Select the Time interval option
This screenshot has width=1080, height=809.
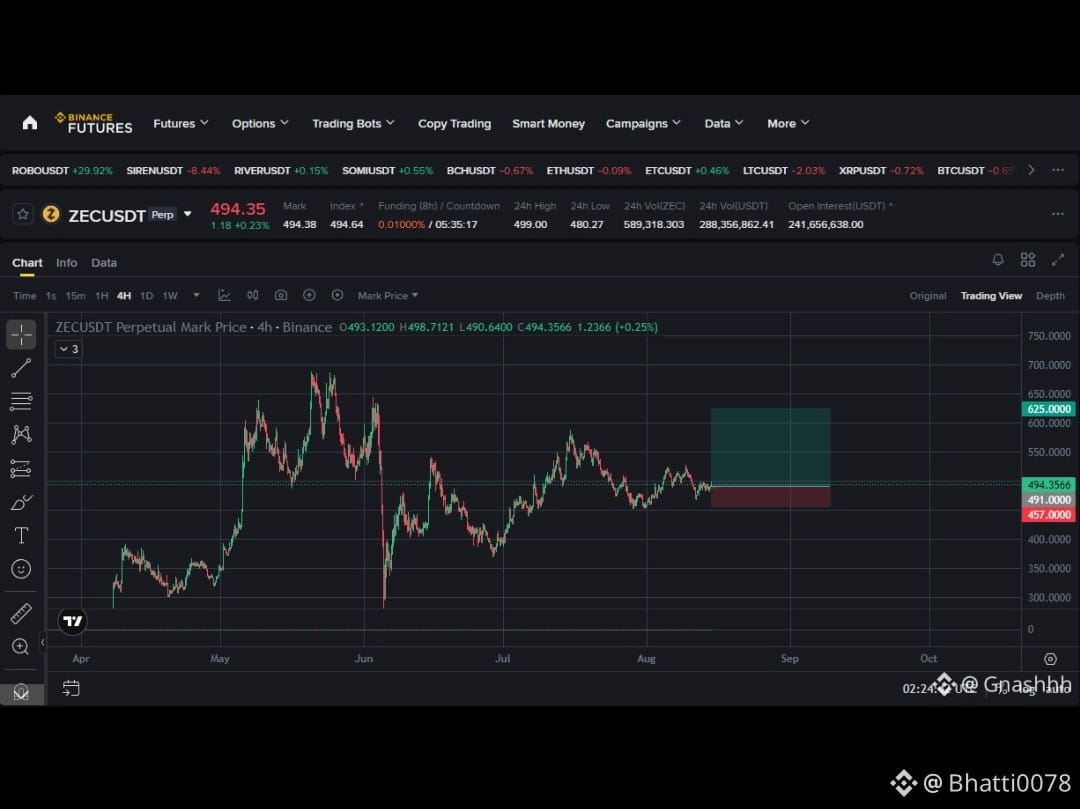tap(24, 296)
